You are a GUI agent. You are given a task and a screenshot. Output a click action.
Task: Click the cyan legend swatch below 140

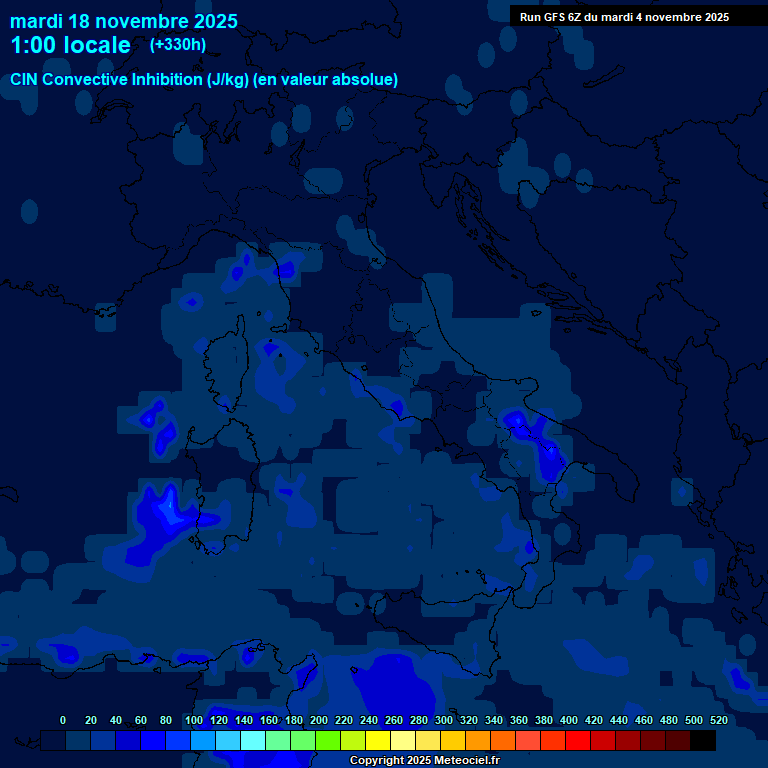click(x=253, y=741)
